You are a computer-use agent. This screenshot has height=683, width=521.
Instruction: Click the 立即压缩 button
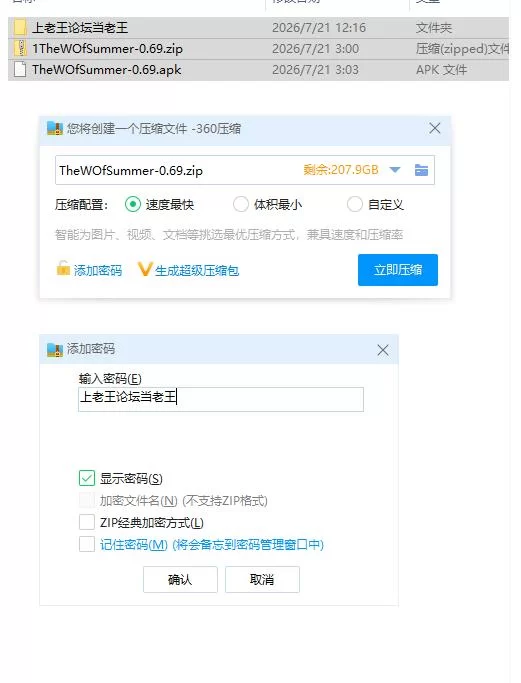click(x=398, y=270)
